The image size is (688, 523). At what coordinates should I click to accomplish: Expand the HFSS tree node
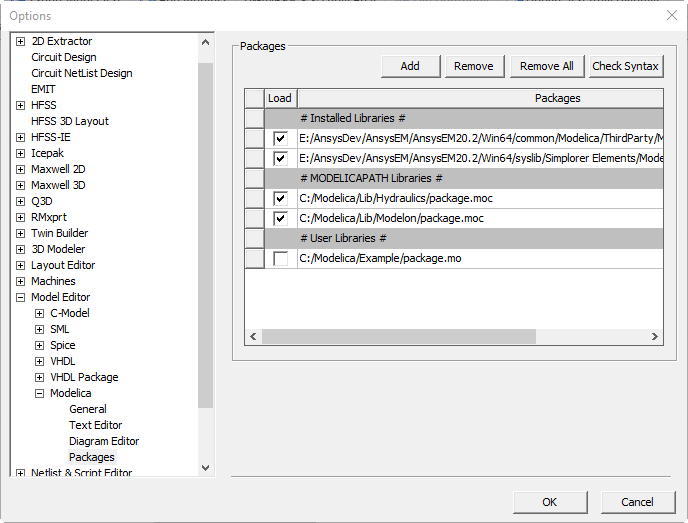[x=21, y=105]
